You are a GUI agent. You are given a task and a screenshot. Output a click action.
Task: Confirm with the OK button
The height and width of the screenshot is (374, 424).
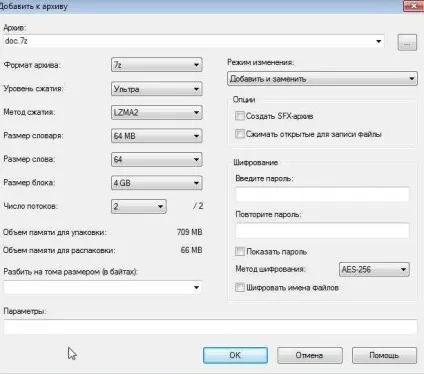pyautogui.click(x=235, y=355)
